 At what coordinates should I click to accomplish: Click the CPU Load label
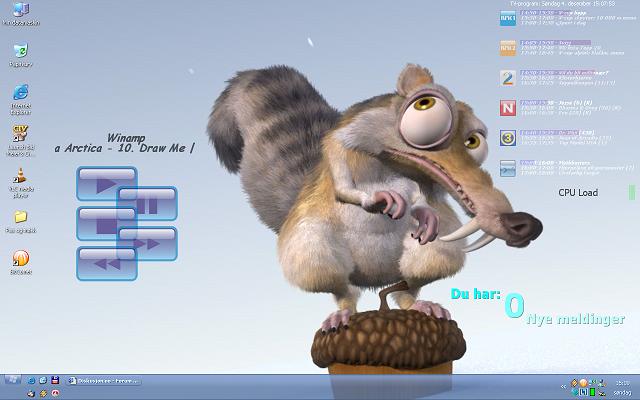578,193
